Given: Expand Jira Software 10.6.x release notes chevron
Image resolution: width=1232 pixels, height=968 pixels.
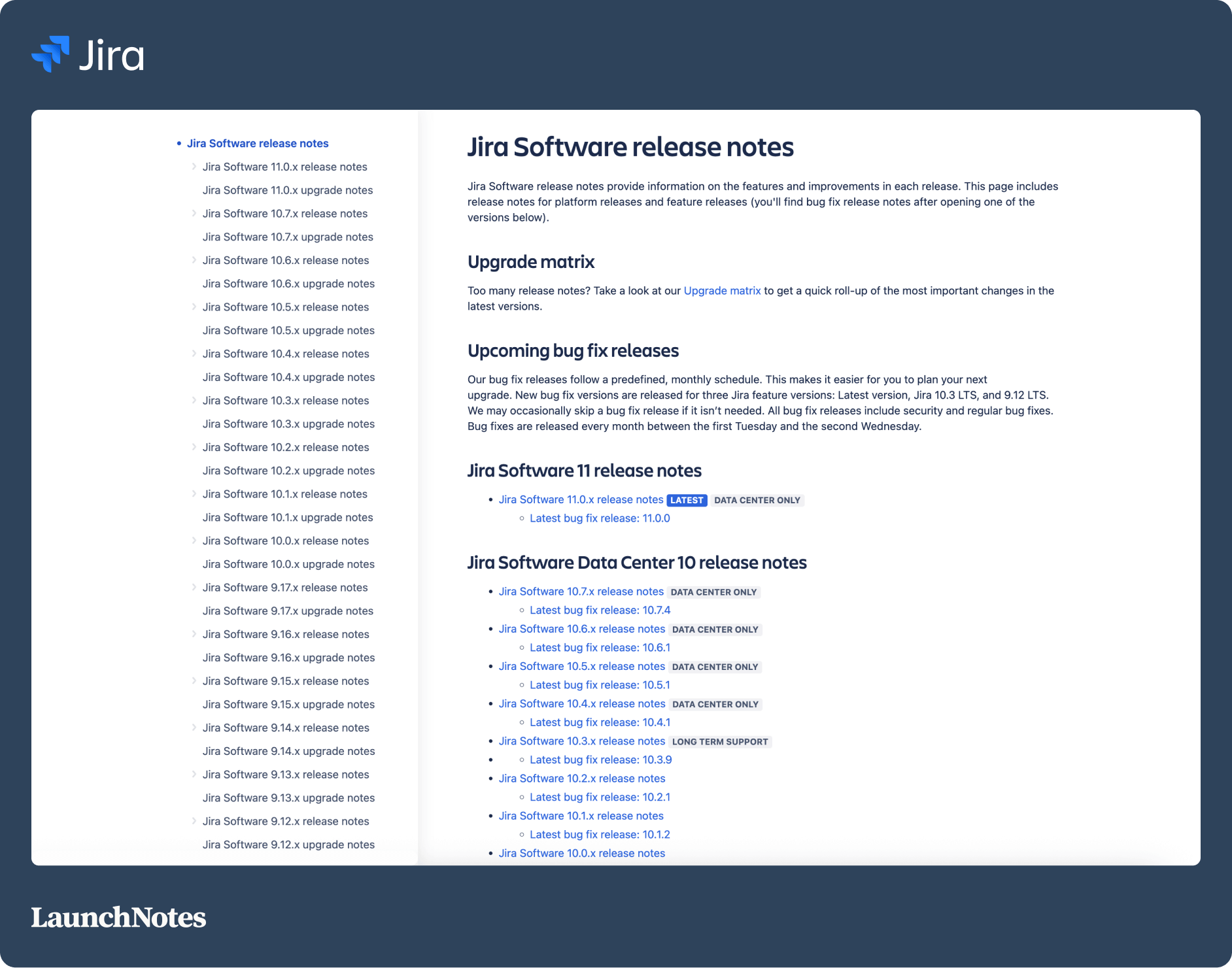Looking at the screenshot, I should point(194,260).
